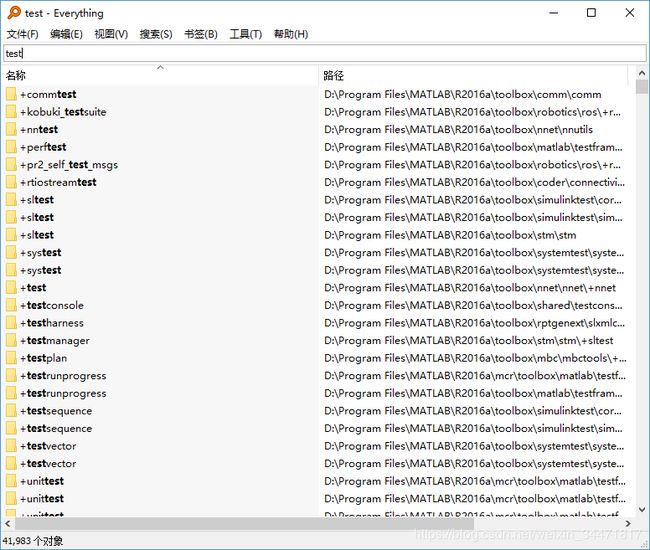This screenshot has height=550, width=650.
Task: Click folder icon next to +perftest
Action: pyautogui.click(x=12, y=147)
